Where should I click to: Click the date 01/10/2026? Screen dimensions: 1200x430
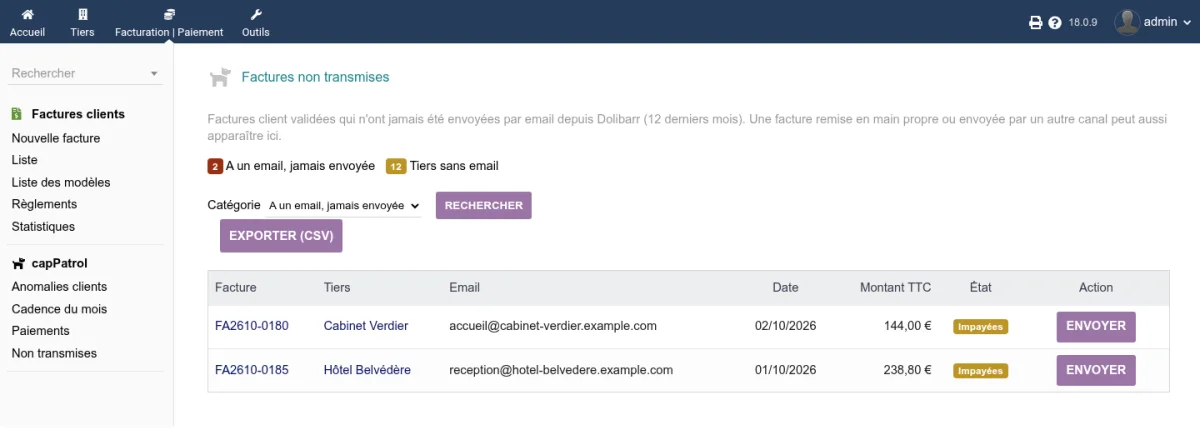pos(786,370)
